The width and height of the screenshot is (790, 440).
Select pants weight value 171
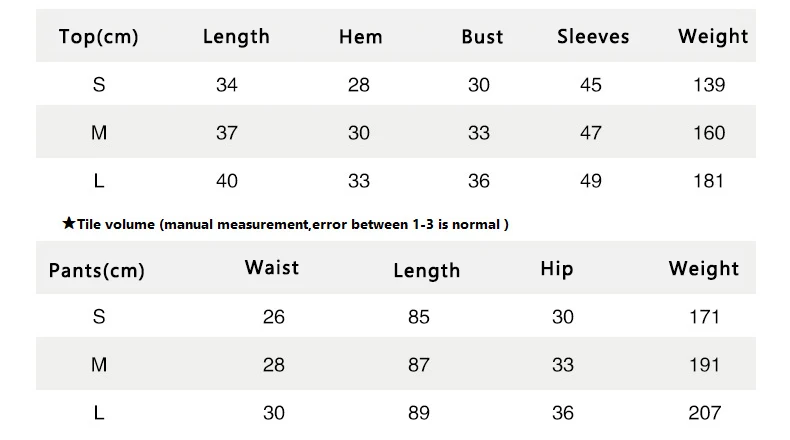pyautogui.click(x=704, y=317)
